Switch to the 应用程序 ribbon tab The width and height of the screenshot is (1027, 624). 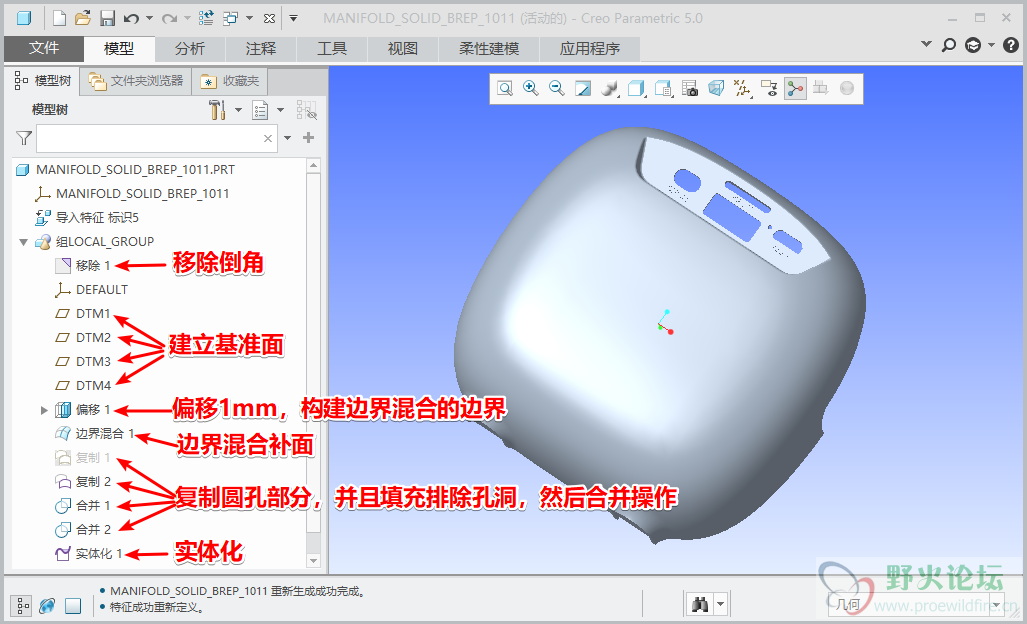[x=589, y=48]
